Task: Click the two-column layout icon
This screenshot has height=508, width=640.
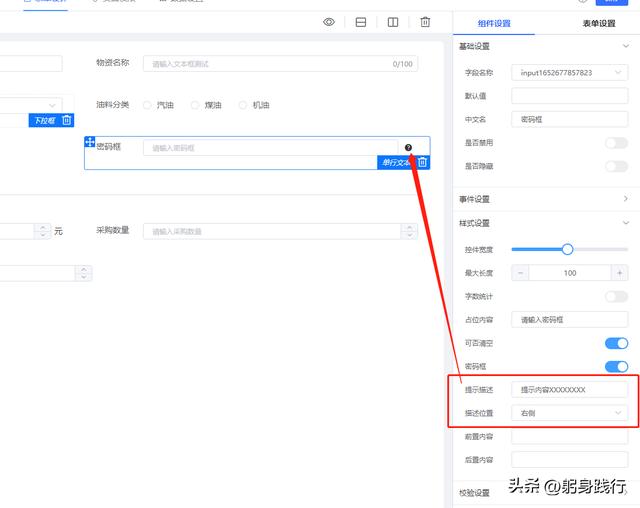Action: pyautogui.click(x=393, y=22)
